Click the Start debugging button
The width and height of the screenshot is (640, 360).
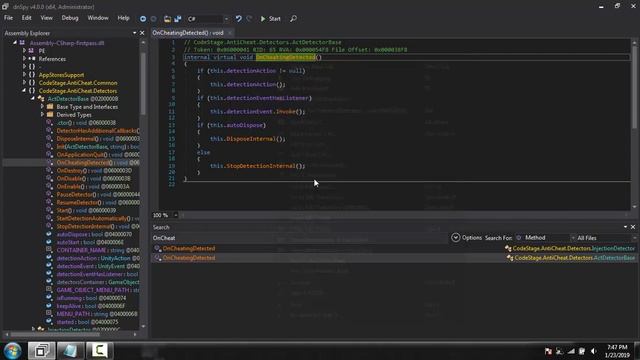click(x=271, y=19)
